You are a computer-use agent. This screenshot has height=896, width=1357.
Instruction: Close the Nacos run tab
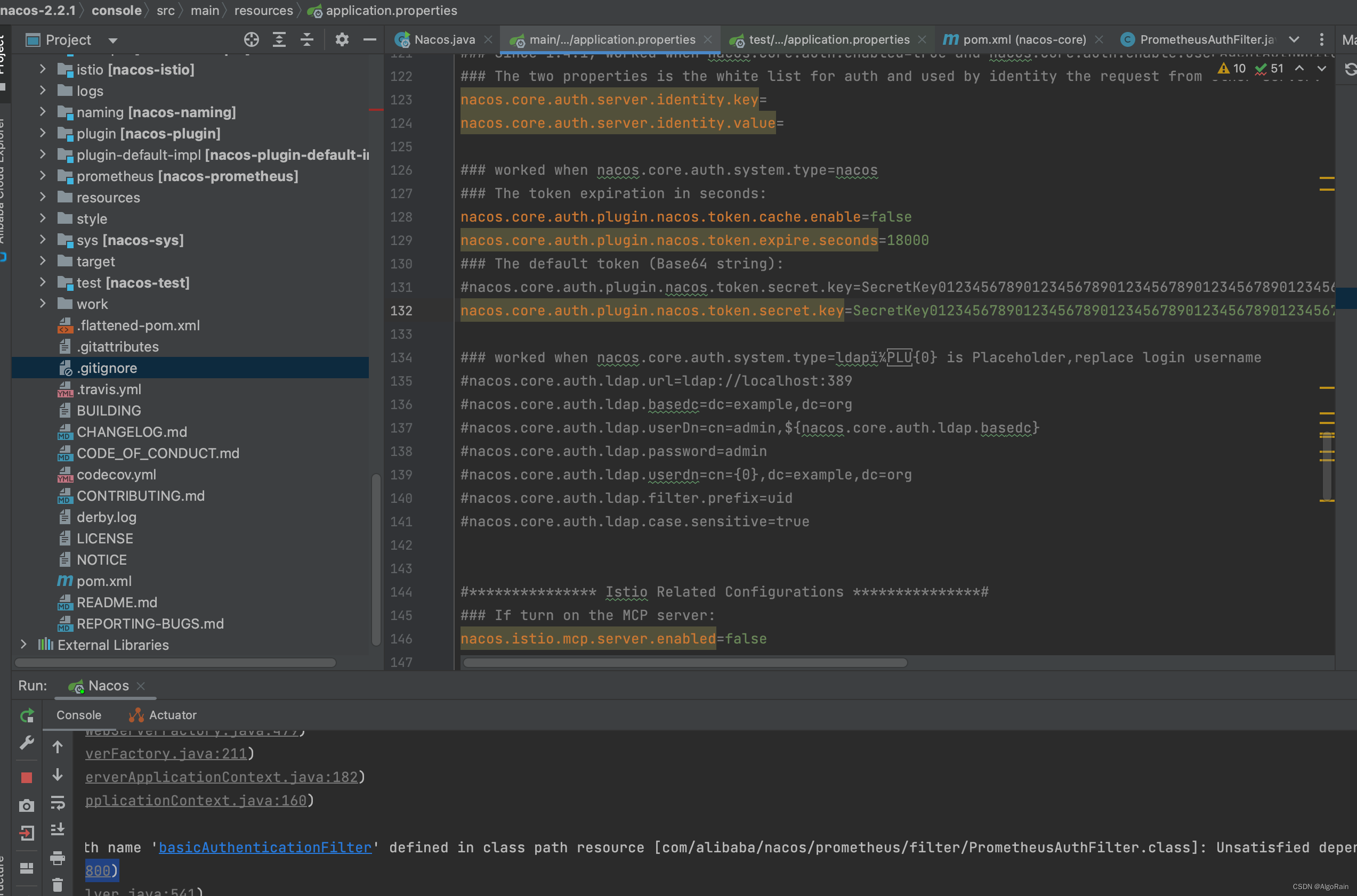[141, 685]
